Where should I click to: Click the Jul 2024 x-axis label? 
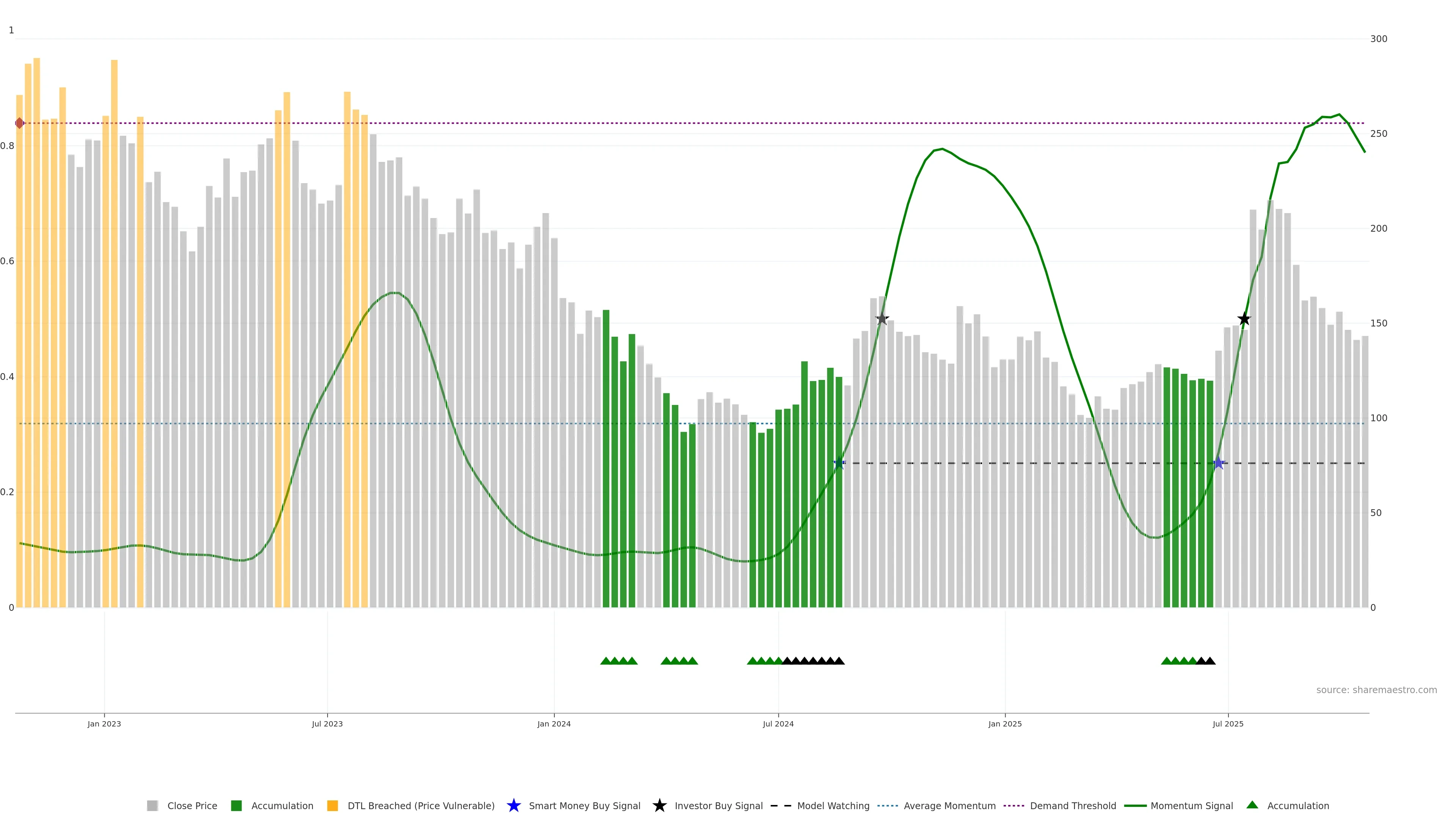tap(778, 724)
